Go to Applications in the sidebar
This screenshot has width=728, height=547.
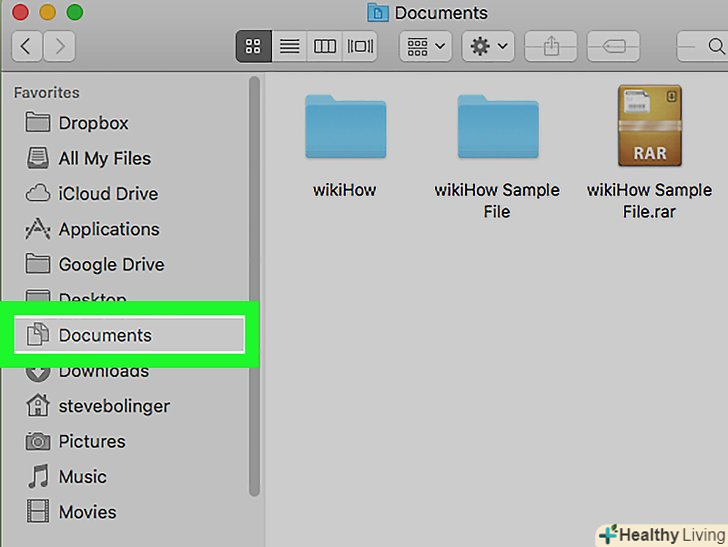(x=108, y=229)
